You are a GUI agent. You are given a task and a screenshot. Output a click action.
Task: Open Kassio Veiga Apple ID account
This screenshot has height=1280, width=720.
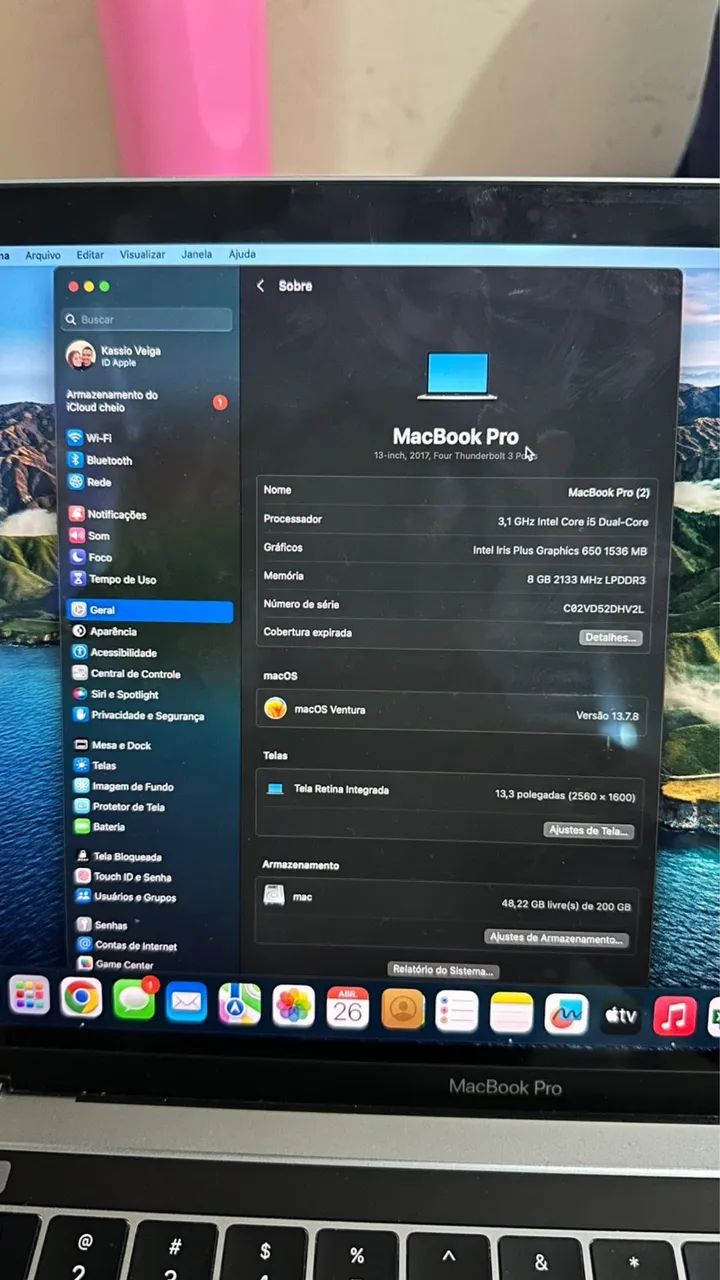point(114,356)
